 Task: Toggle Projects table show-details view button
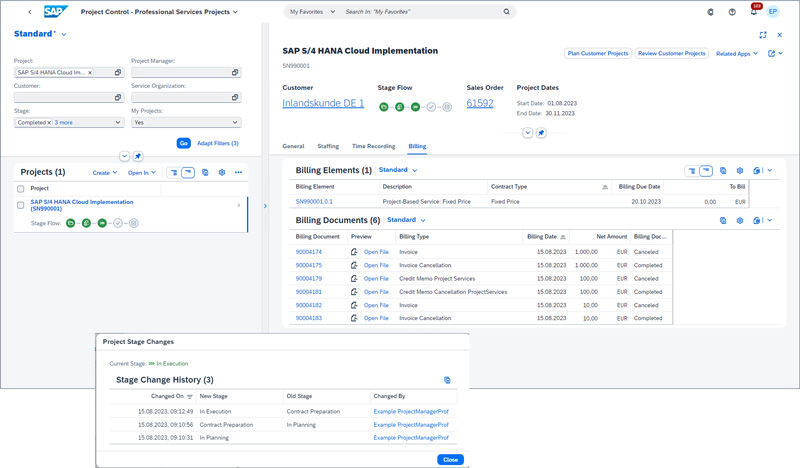[174, 173]
